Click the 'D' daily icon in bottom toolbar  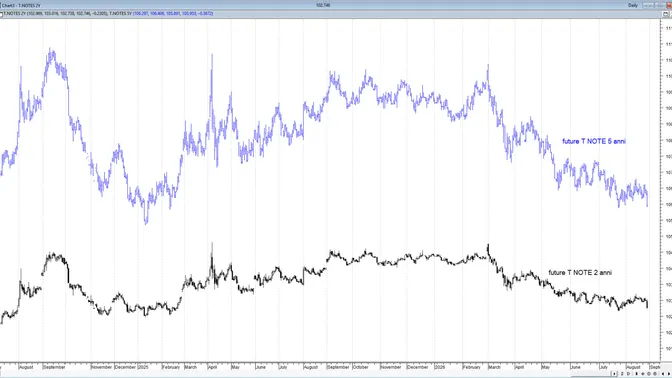[x=628, y=374]
